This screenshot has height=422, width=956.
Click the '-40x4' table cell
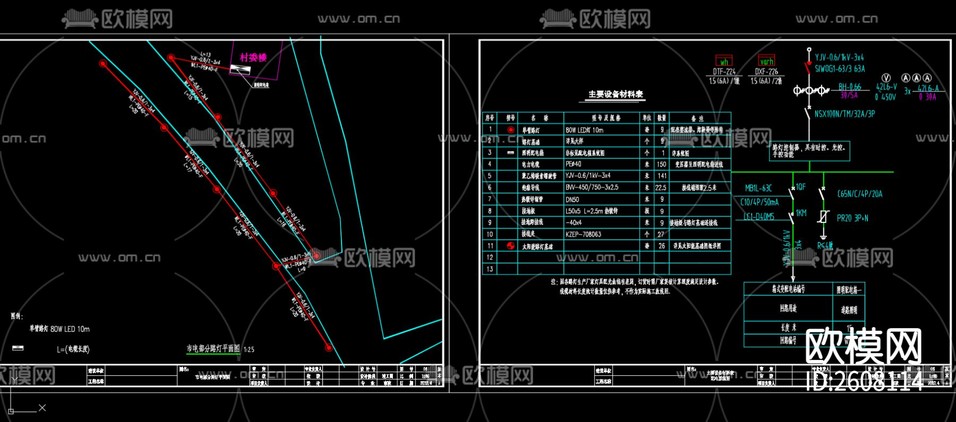[601, 222]
